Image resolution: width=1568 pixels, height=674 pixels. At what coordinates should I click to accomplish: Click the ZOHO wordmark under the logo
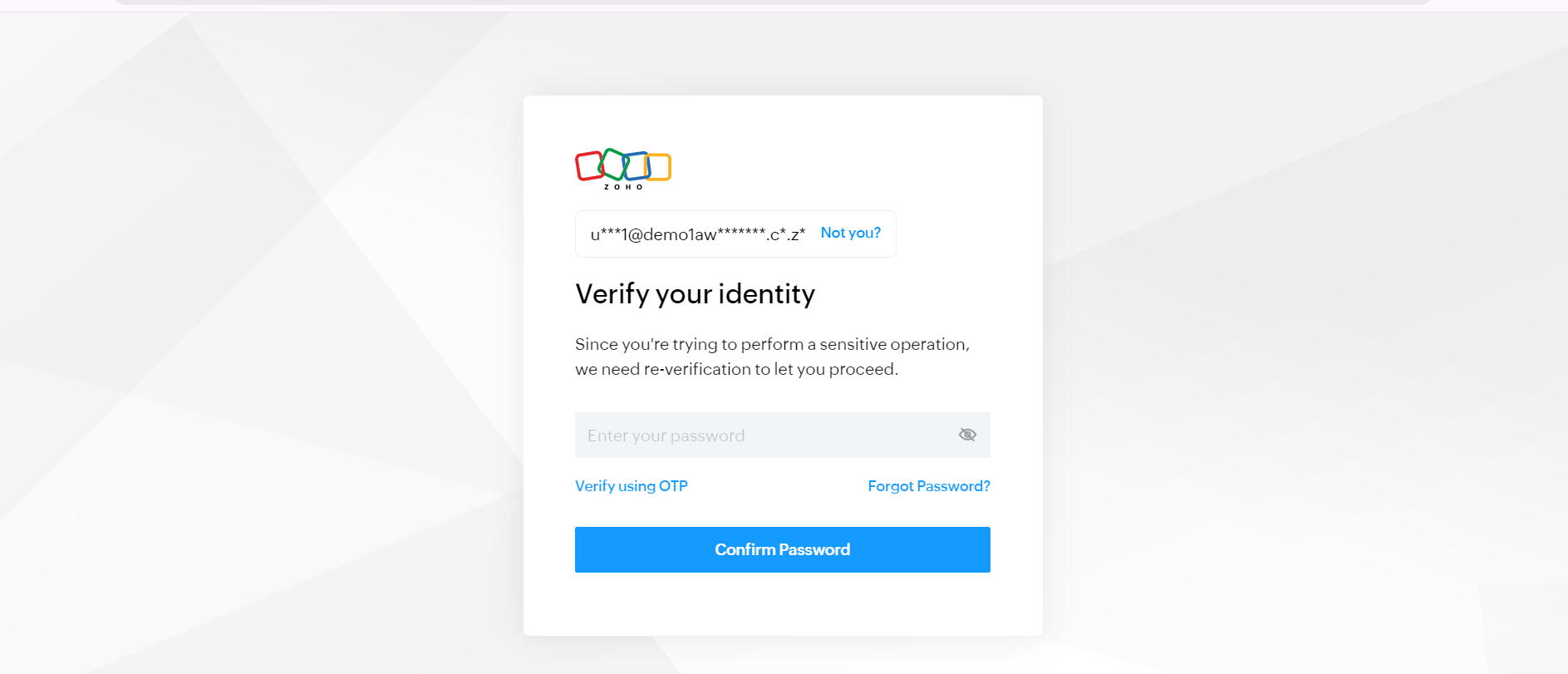tap(623, 187)
